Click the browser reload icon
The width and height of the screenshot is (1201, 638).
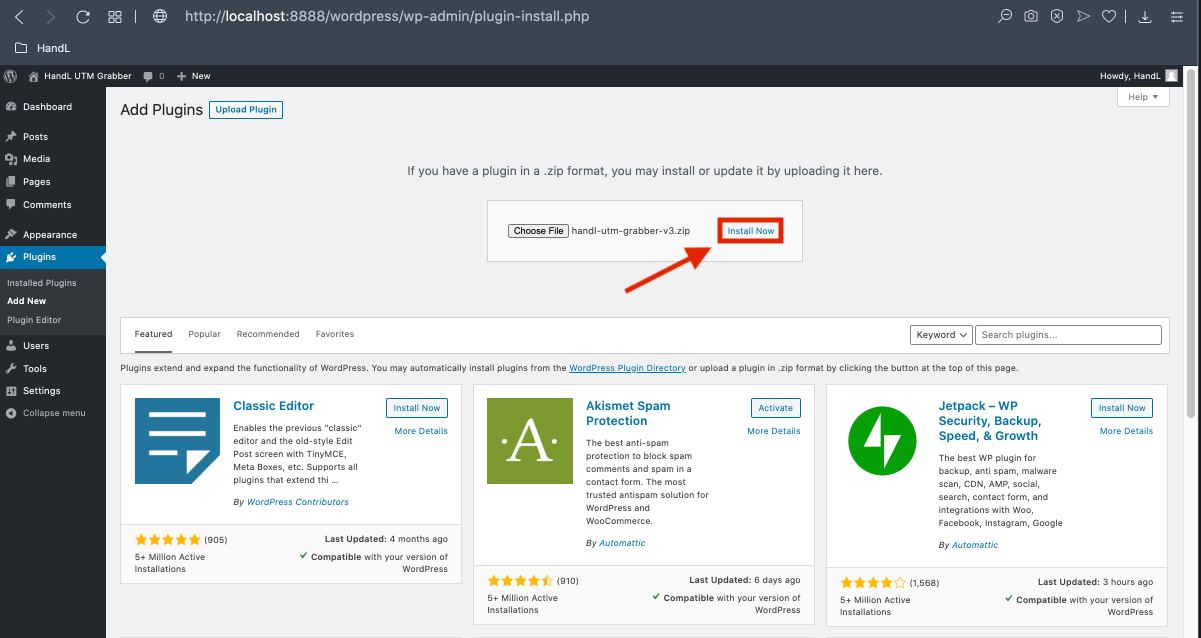(x=83, y=17)
